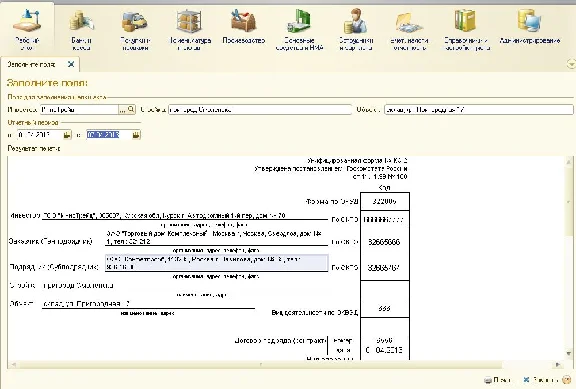
Task: Click the ellipsis select button of Инвестор field
Action: click(x=122, y=109)
